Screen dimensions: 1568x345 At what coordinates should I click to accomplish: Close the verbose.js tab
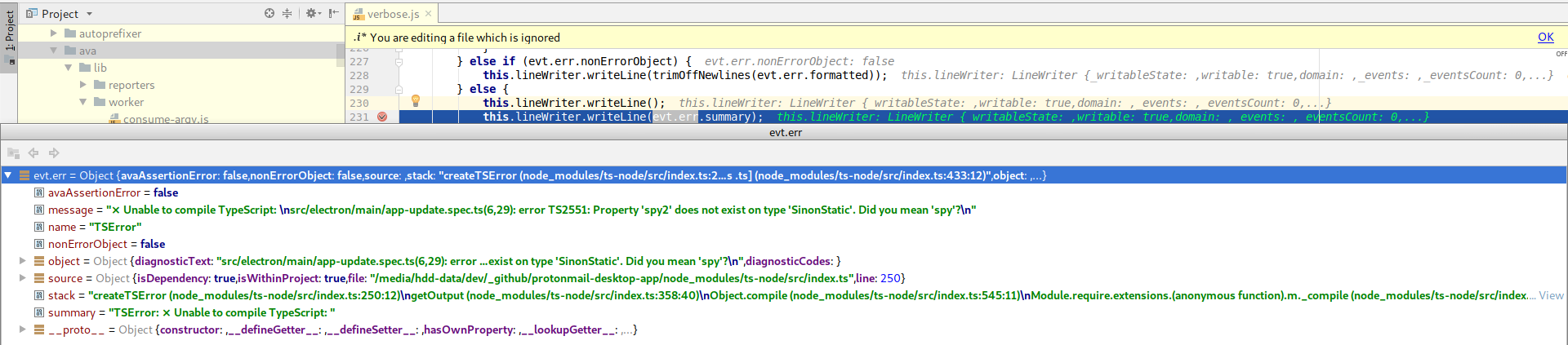[428, 14]
